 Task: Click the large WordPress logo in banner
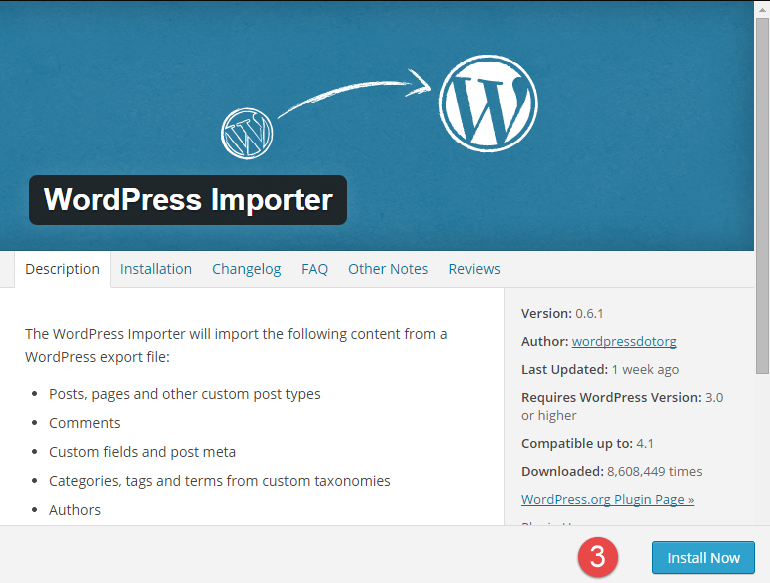coord(488,103)
